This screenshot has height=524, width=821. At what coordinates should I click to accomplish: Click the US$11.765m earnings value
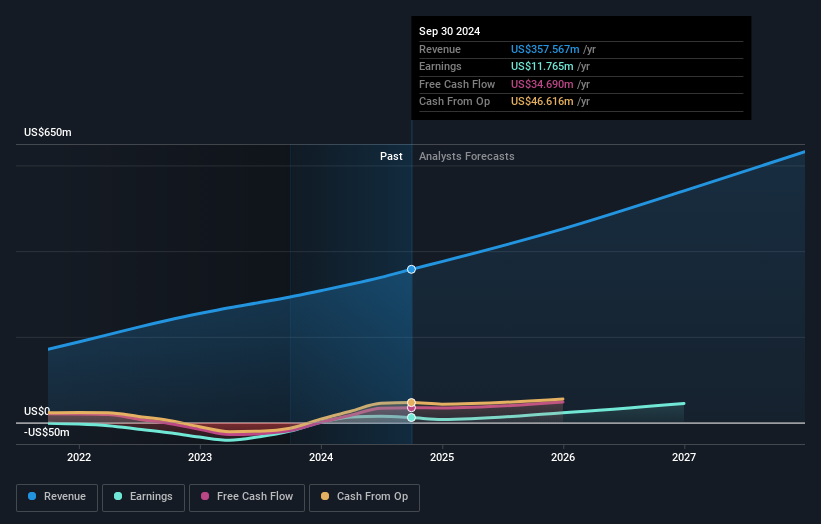(542, 66)
